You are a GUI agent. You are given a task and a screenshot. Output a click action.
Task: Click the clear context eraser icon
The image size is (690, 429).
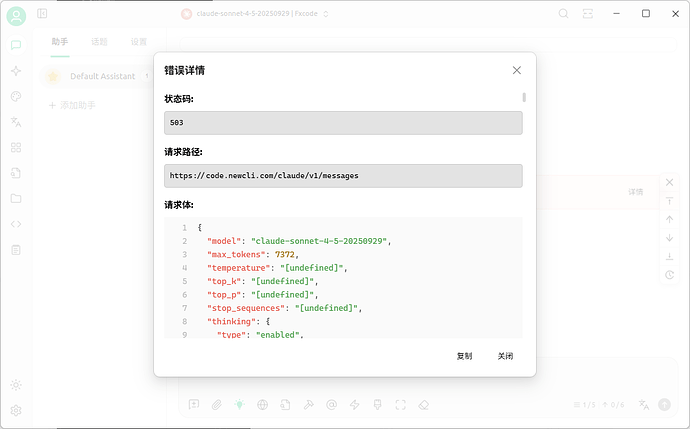423,405
